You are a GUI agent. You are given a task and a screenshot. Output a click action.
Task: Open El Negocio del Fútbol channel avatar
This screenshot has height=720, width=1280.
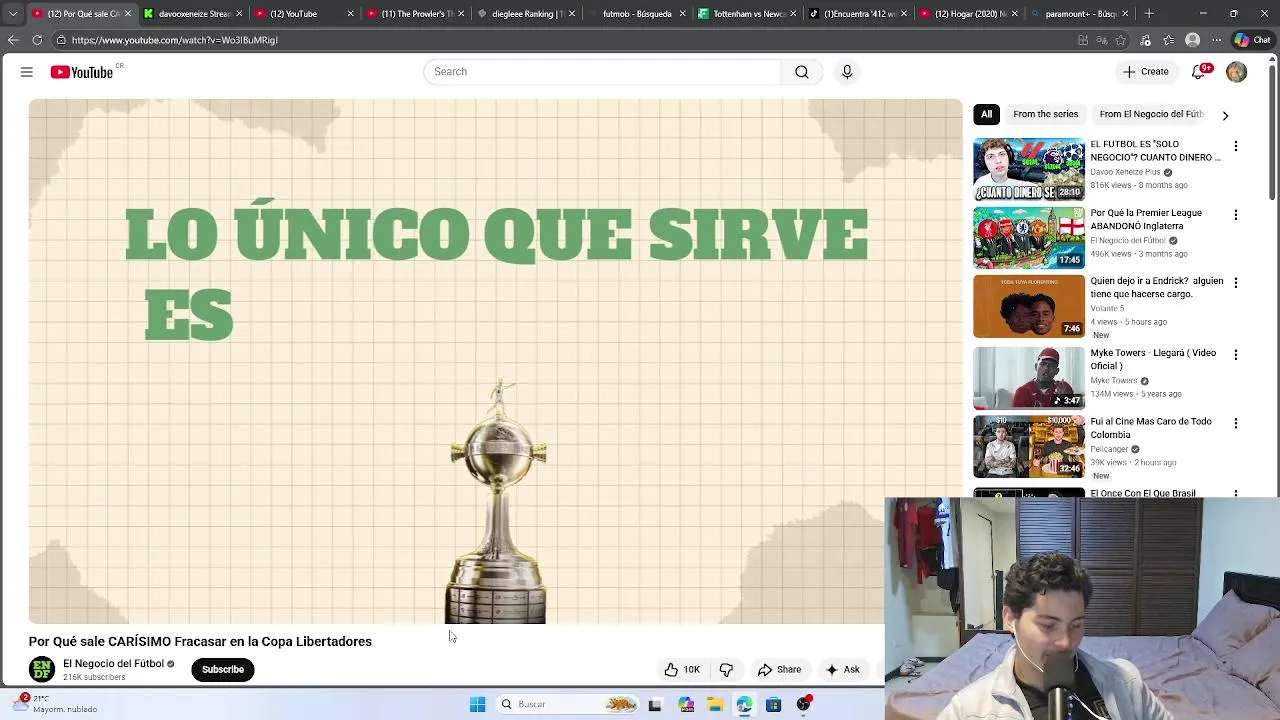tap(42, 669)
